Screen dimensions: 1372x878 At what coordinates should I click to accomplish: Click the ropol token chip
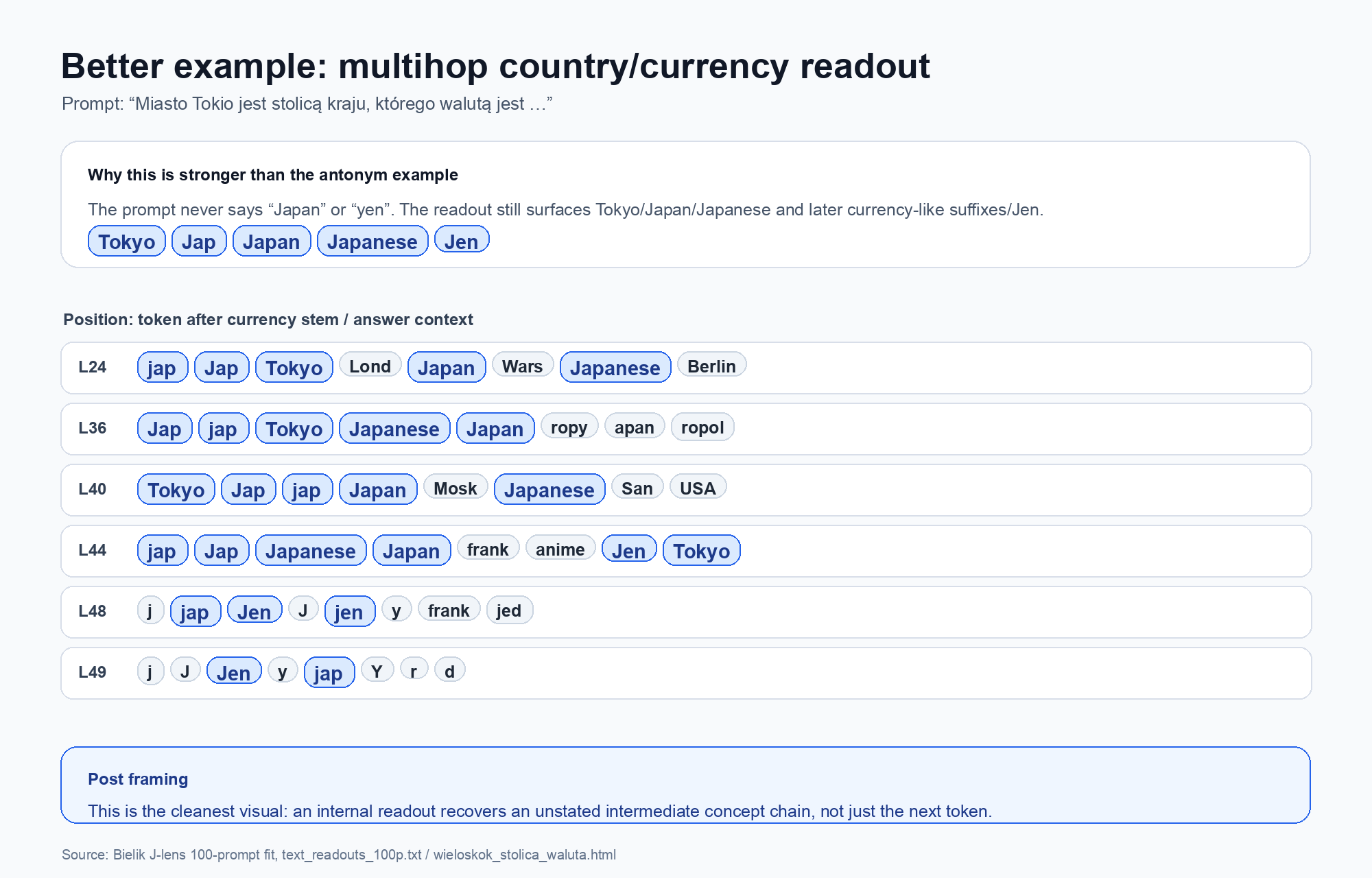(x=702, y=427)
